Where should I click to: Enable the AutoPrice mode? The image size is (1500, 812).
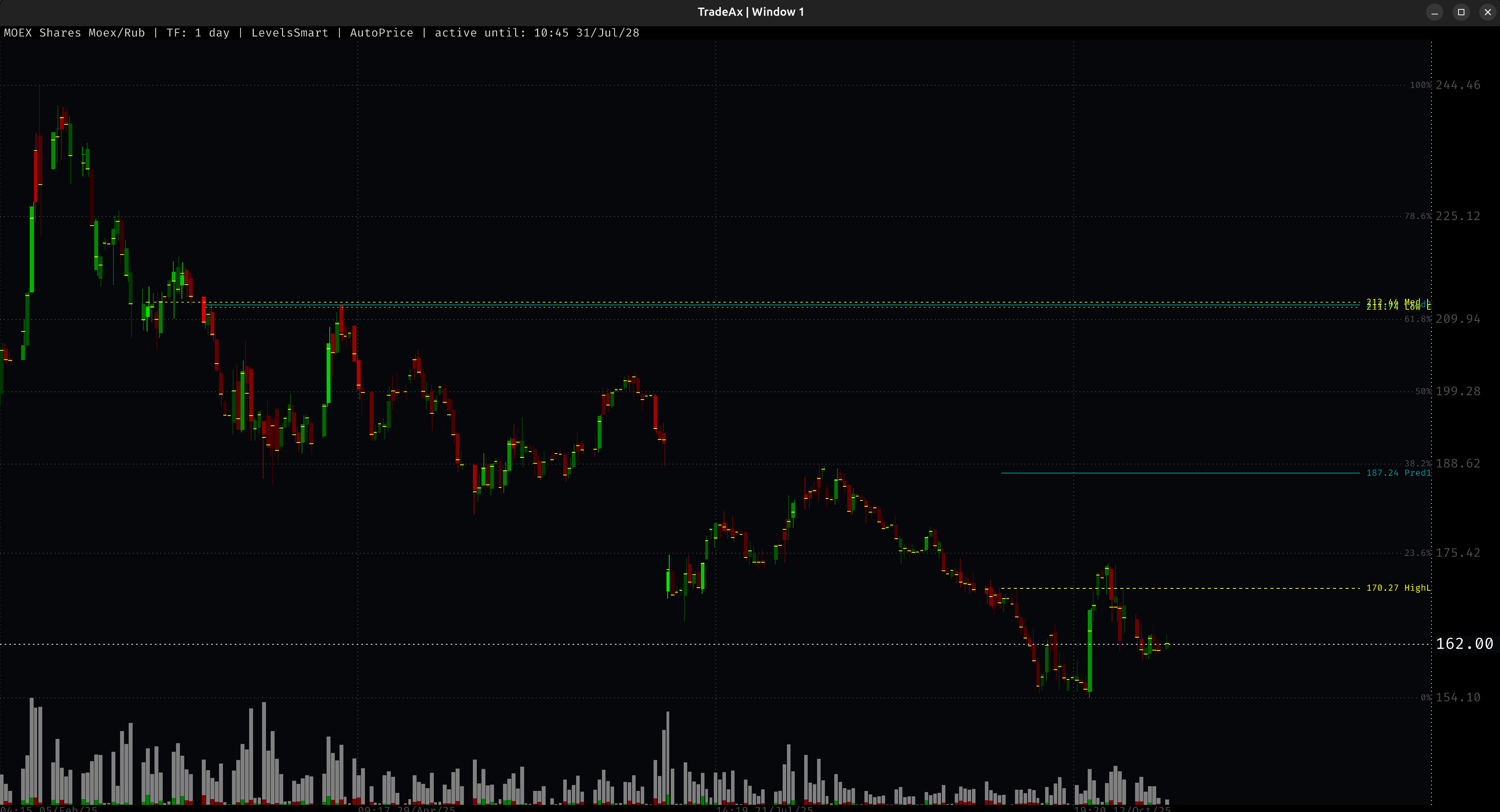(x=381, y=32)
